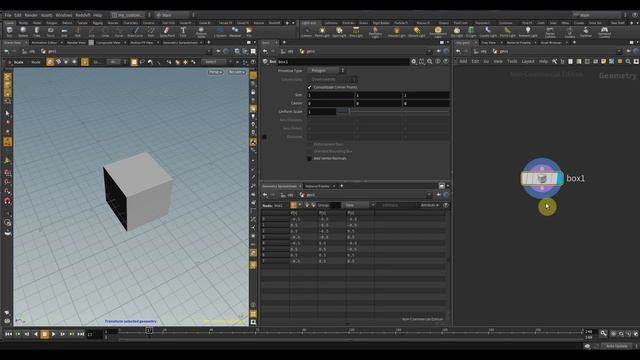The image size is (640, 360).
Task: Open the Tools menu in network editor
Action: pyautogui.click(x=512, y=62)
